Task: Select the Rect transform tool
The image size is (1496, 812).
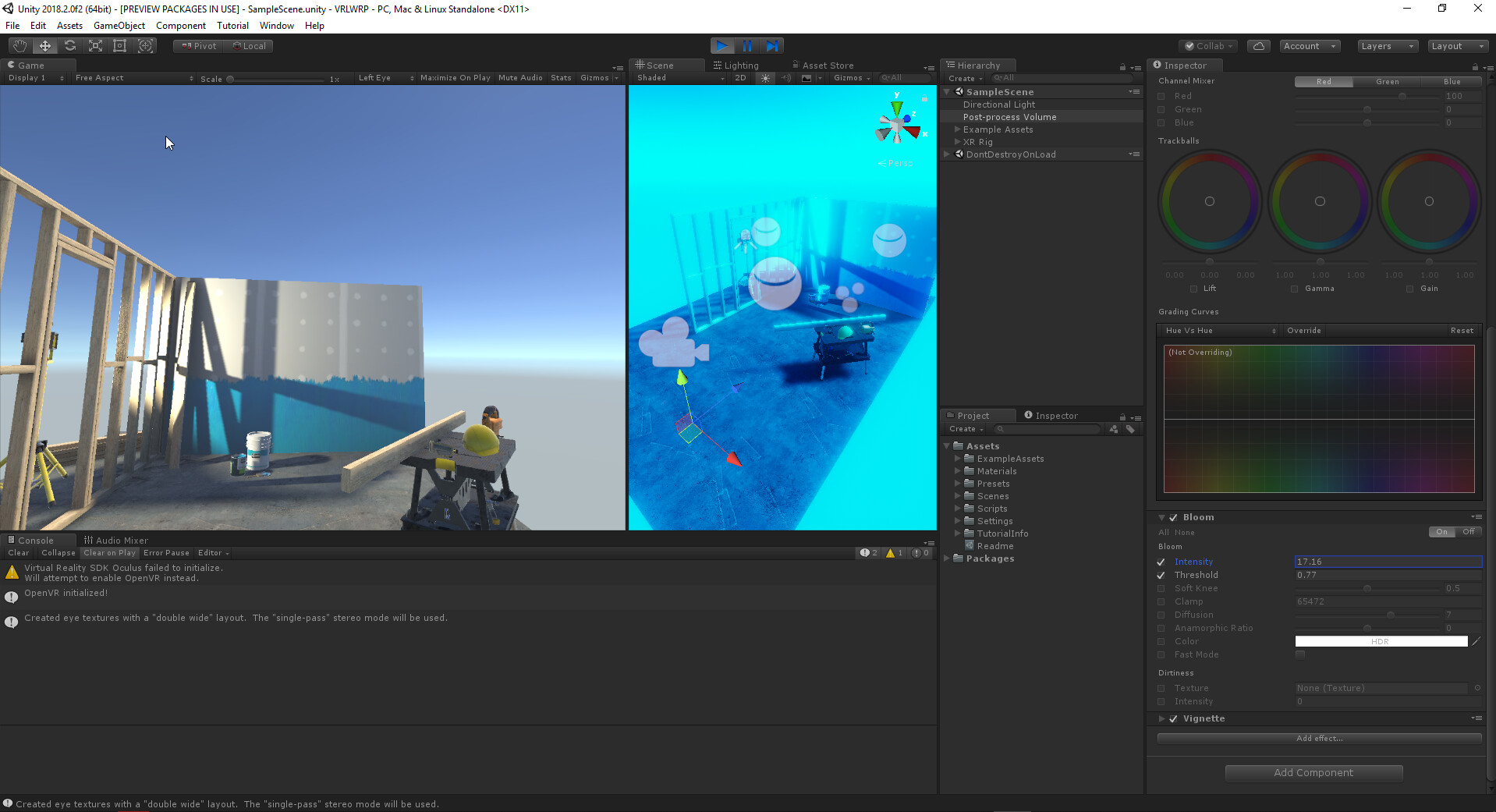Action: 119,45
